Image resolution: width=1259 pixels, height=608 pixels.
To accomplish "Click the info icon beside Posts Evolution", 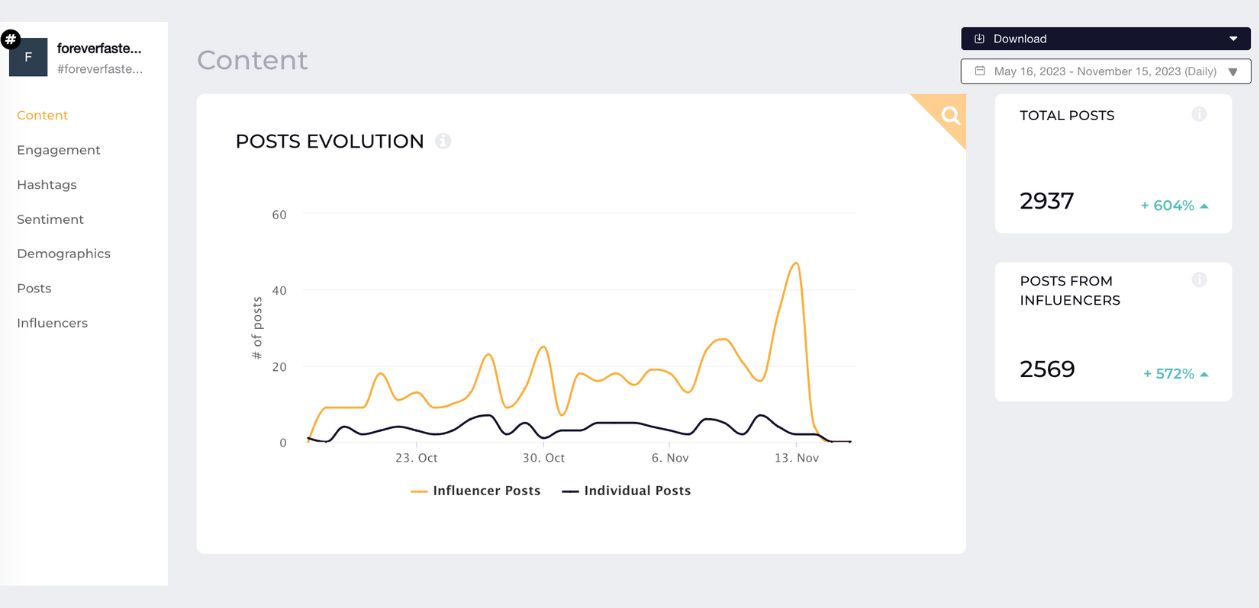I will (443, 141).
